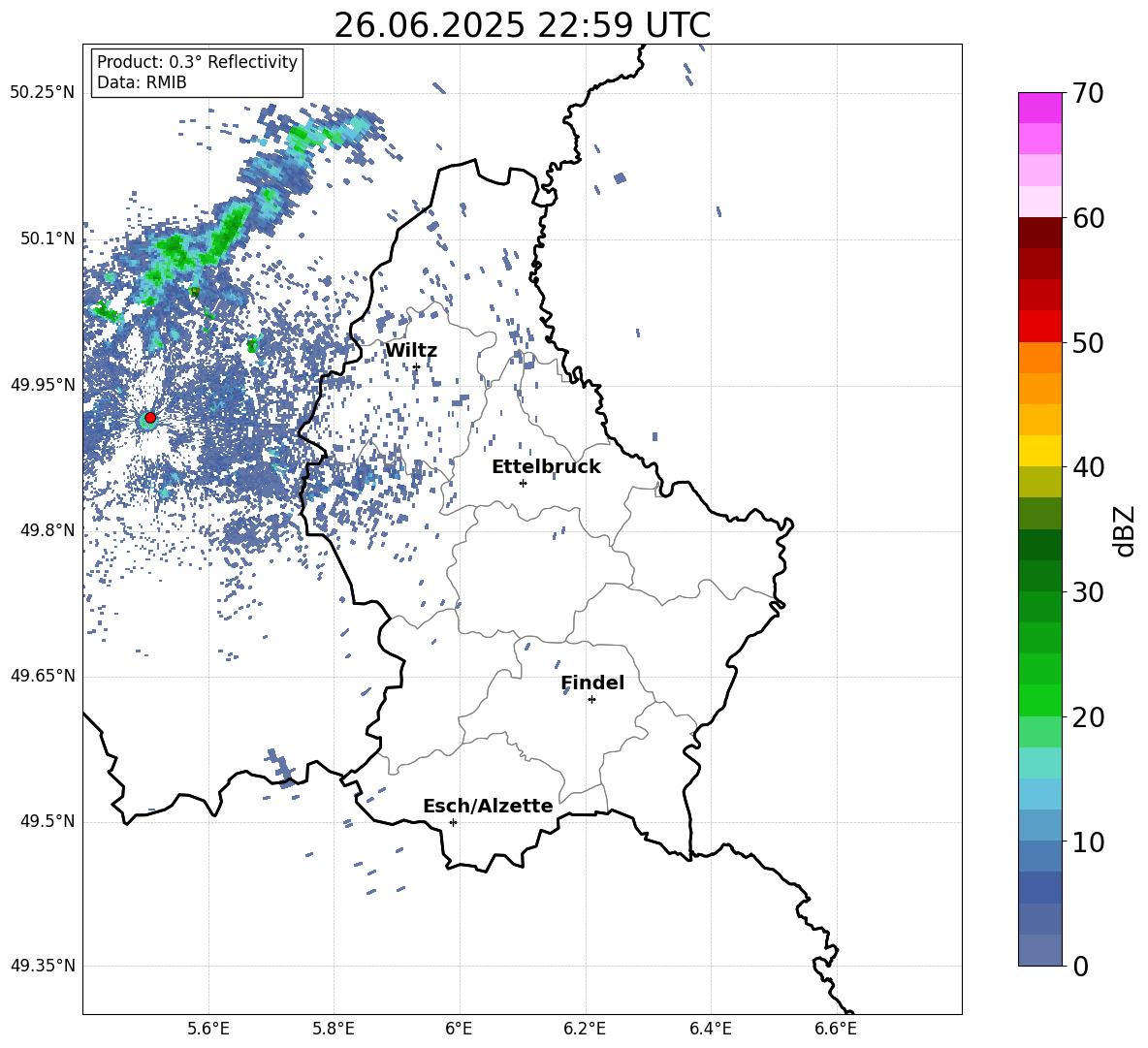Click the Wiltz city label
This screenshot has height=1048, width=1148.
pos(411,351)
